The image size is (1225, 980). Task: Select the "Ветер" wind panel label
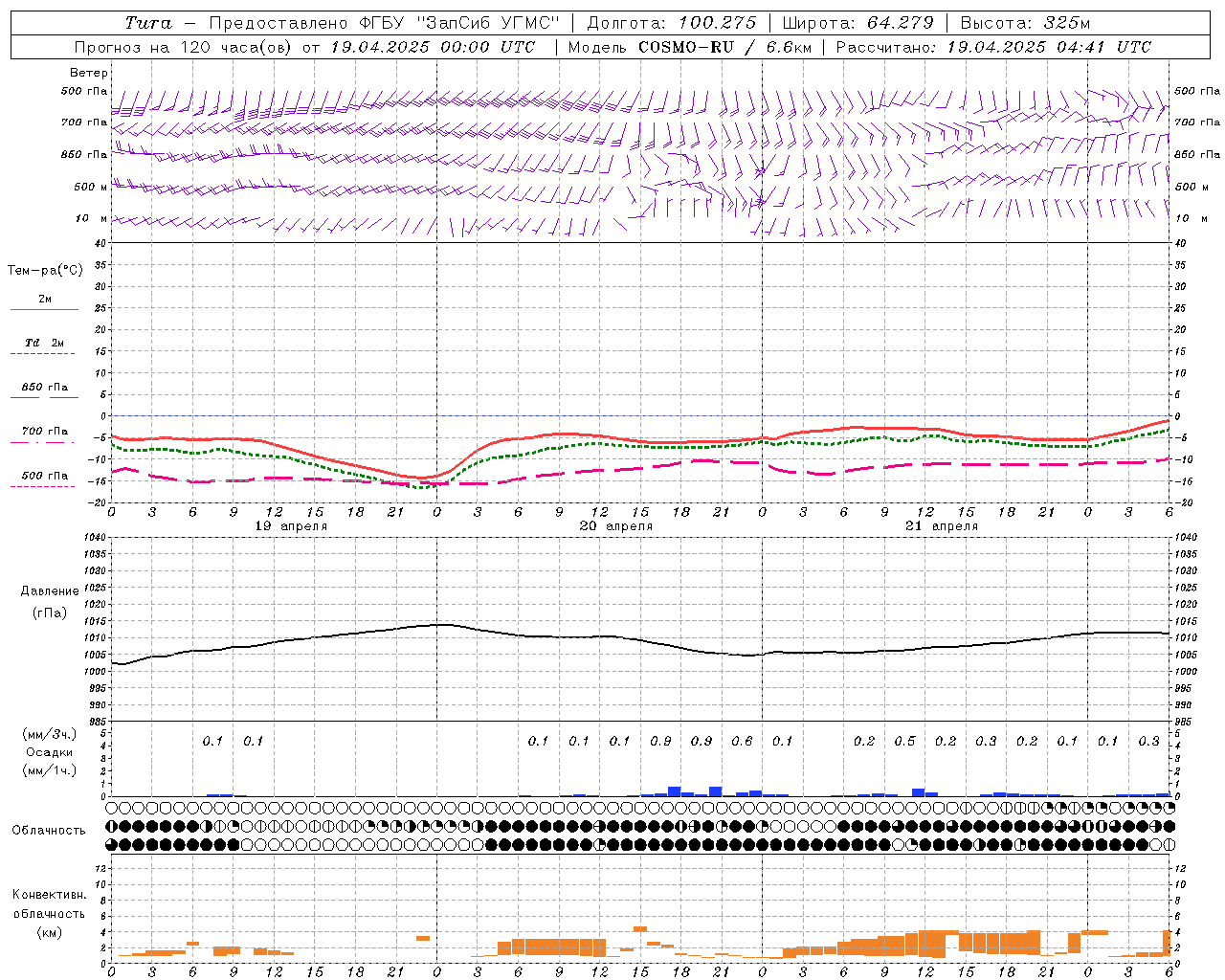(x=89, y=73)
